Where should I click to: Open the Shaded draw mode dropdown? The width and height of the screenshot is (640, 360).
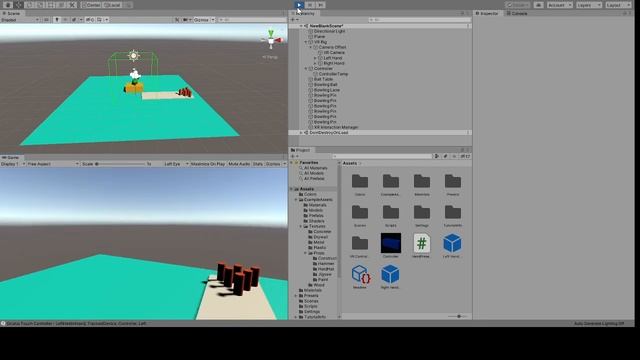point(20,20)
